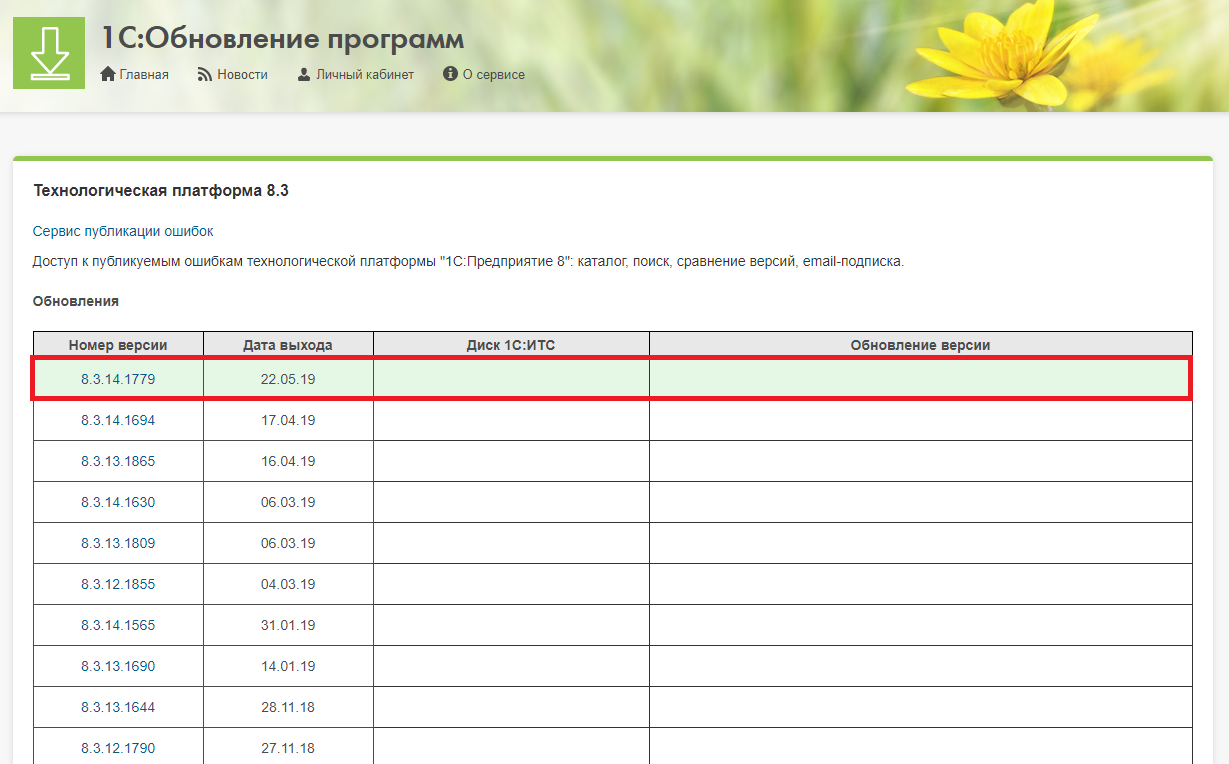
Task: Choose version 8.3.14.1630
Action: pyautogui.click(x=118, y=502)
